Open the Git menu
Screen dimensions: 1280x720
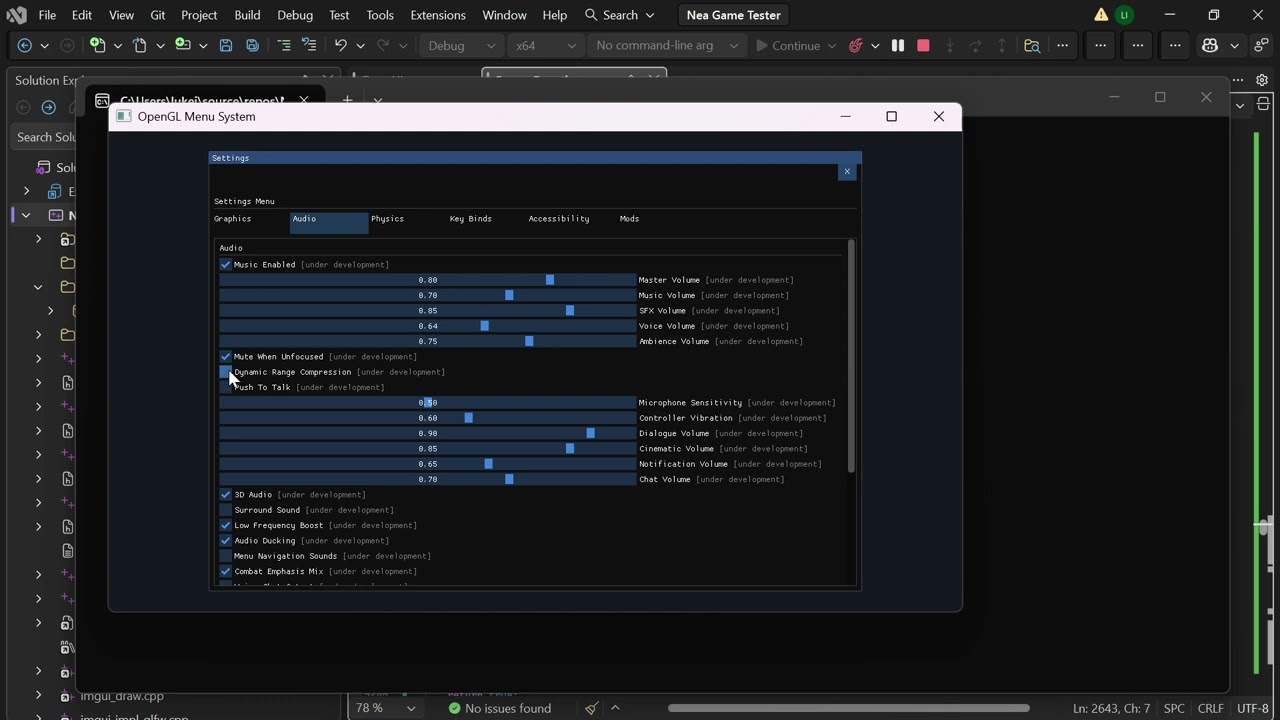[x=158, y=15]
